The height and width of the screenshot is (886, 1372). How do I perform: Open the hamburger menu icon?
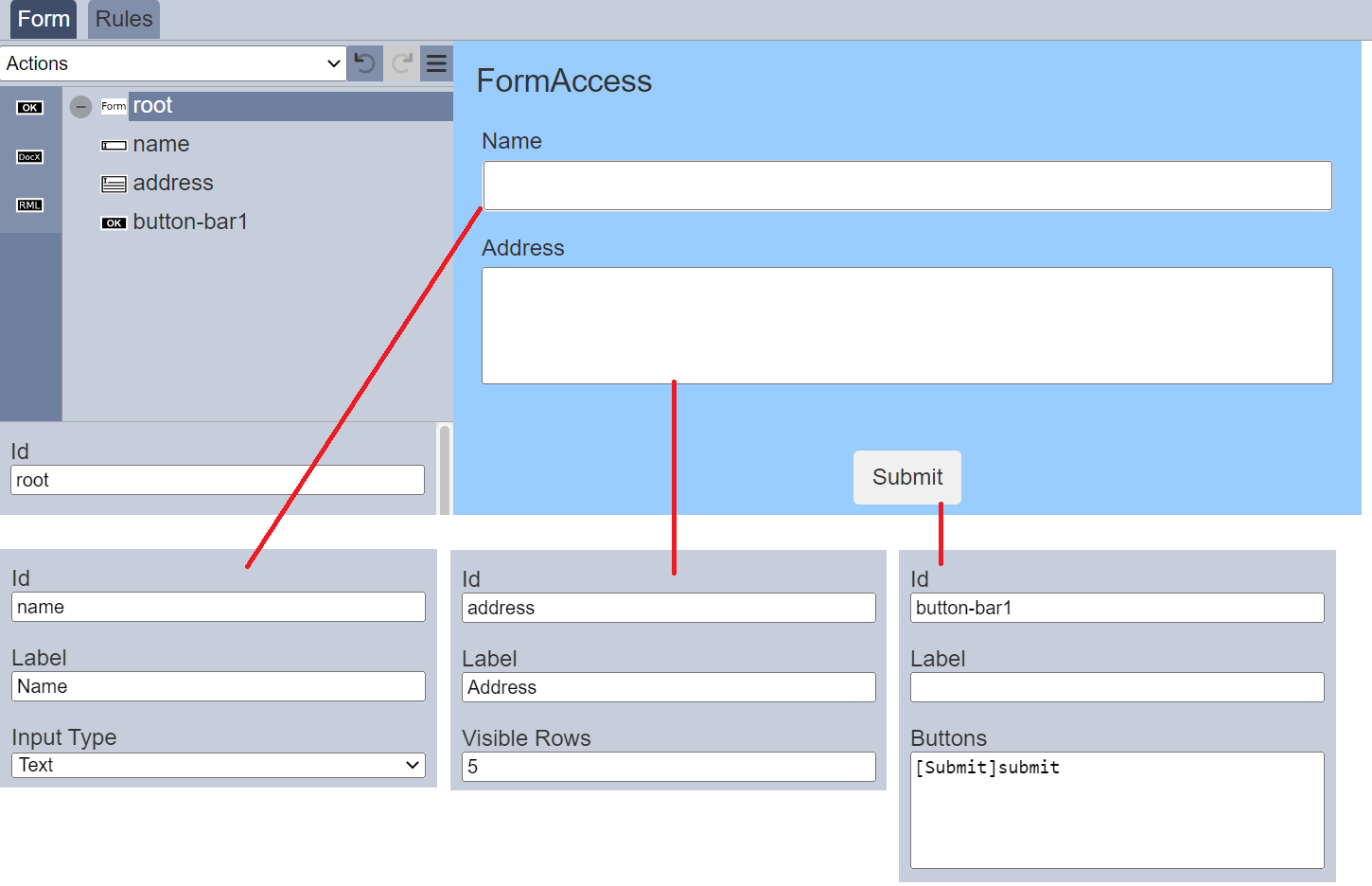436,63
